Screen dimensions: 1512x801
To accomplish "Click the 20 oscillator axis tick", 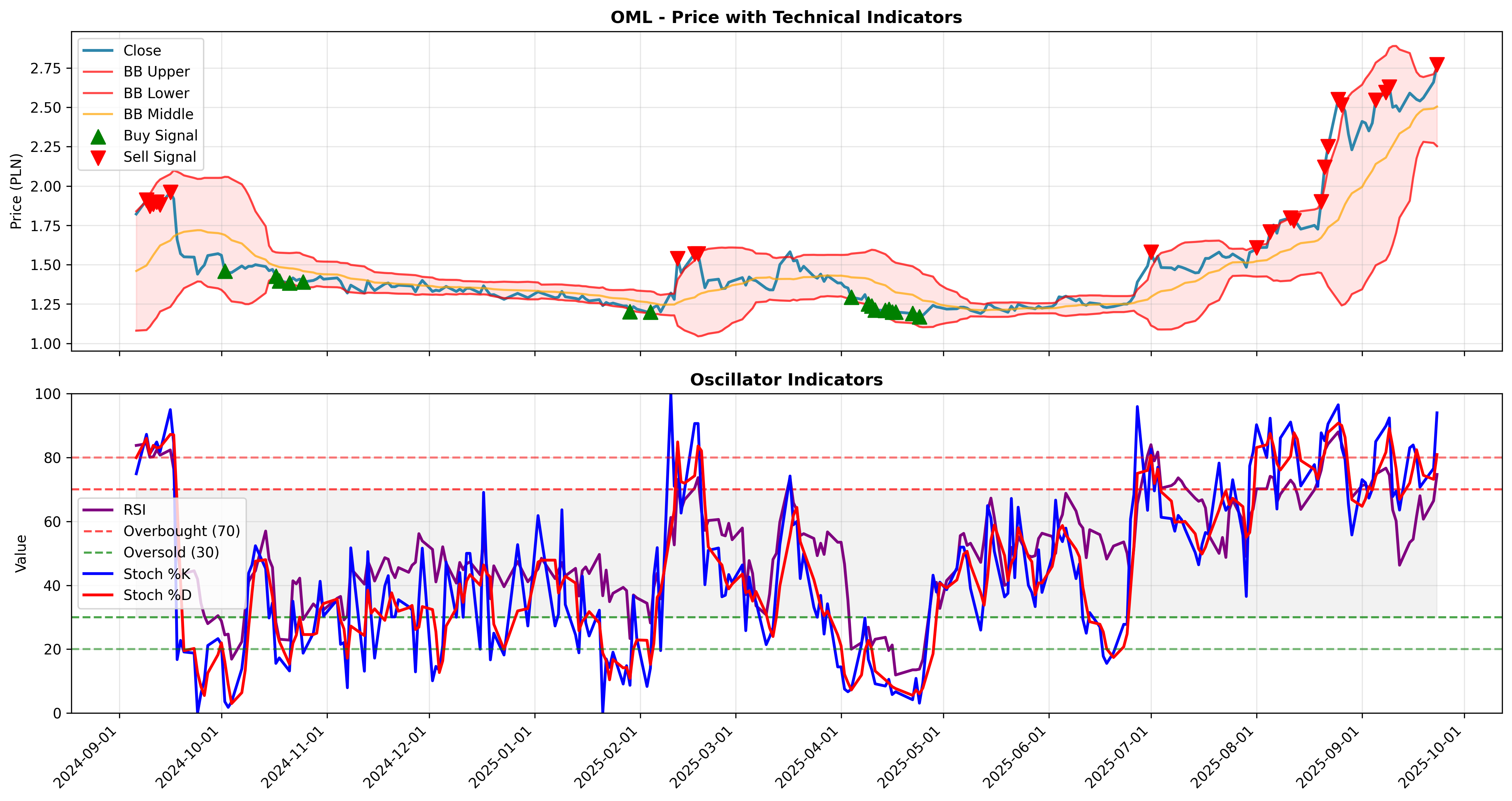I will (53, 649).
